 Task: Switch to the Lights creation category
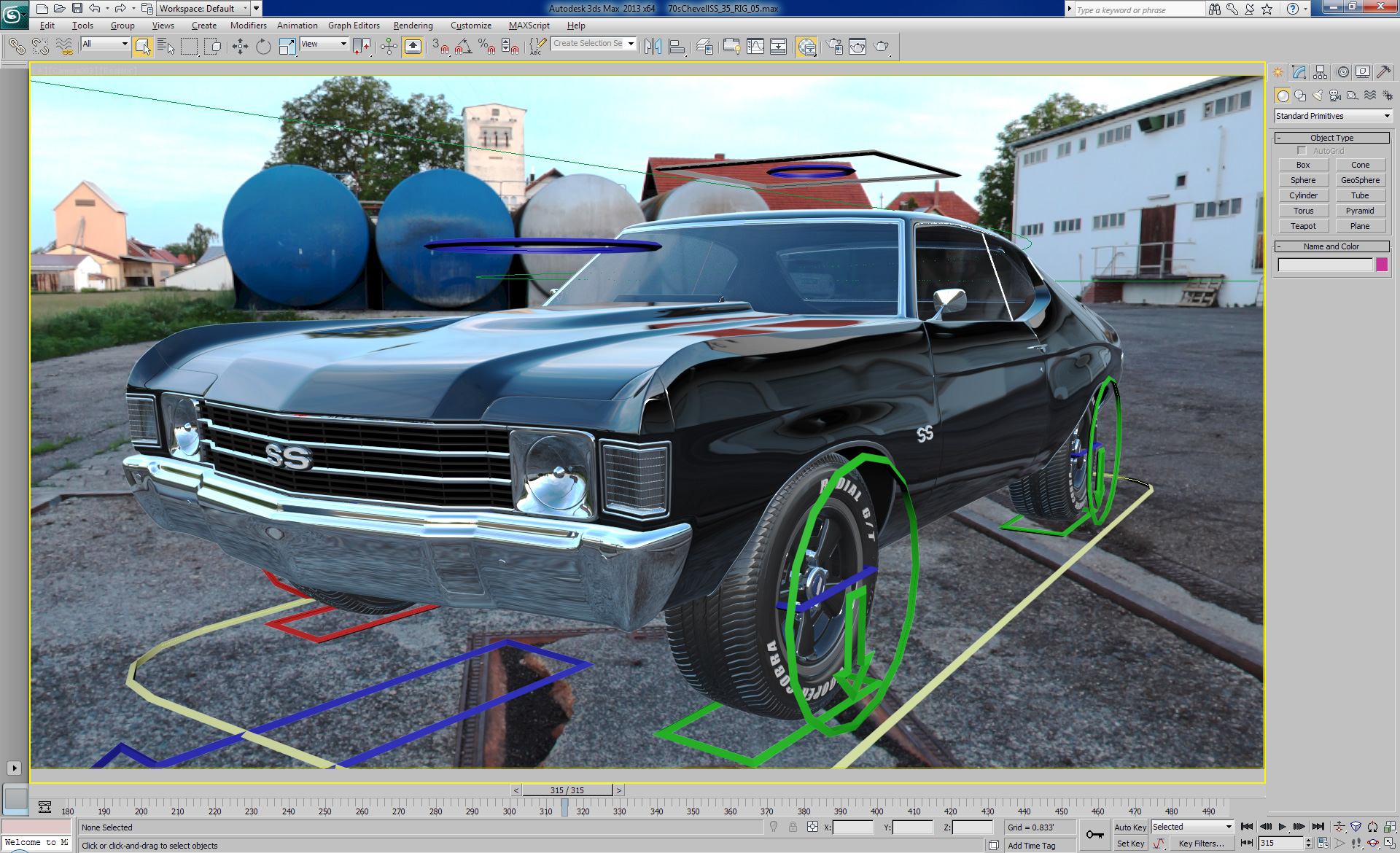click(x=1318, y=95)
